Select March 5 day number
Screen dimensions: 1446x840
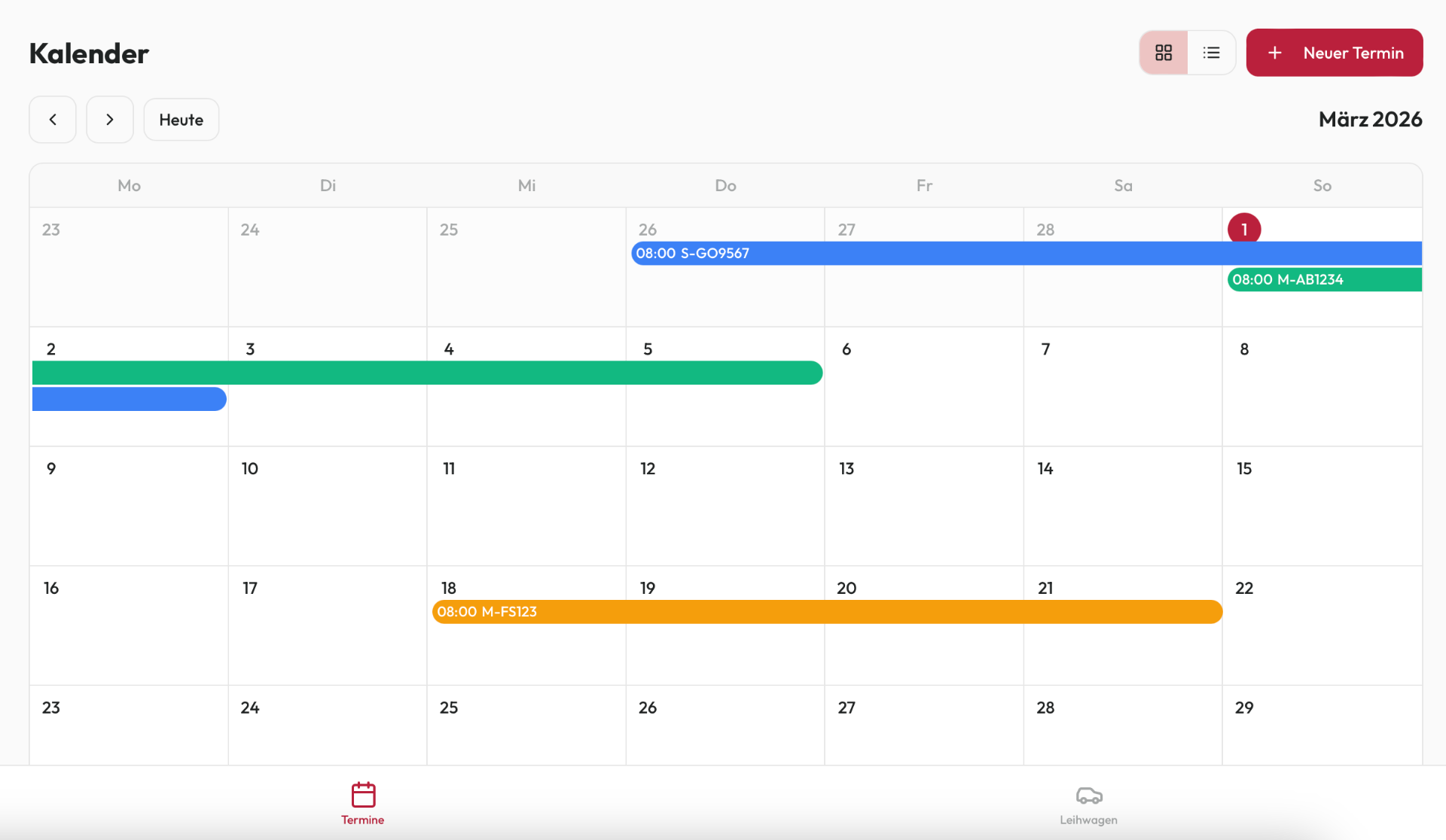tap(648, 349)
